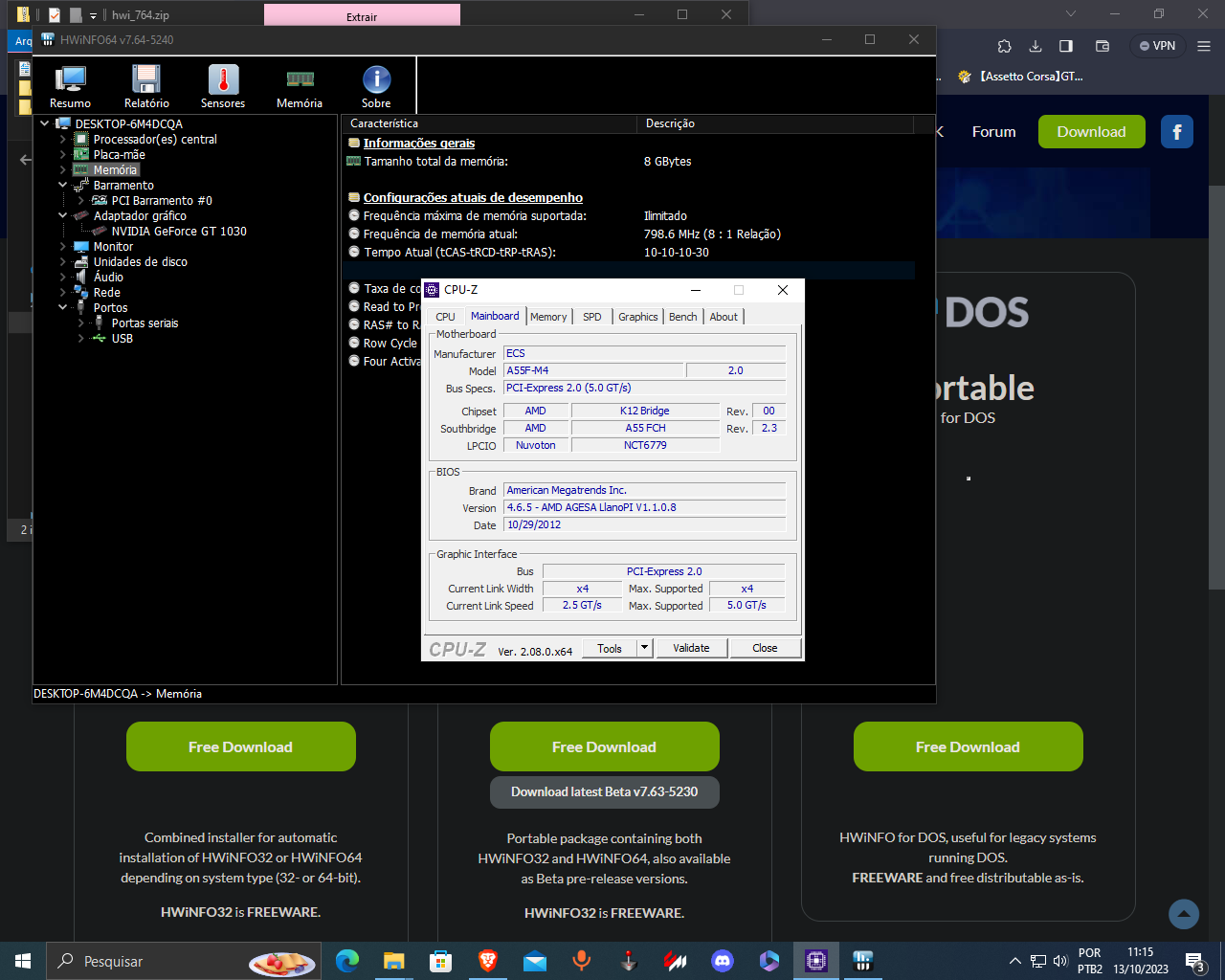Open Microsoft Edge from taskbar

coord(347,961)
